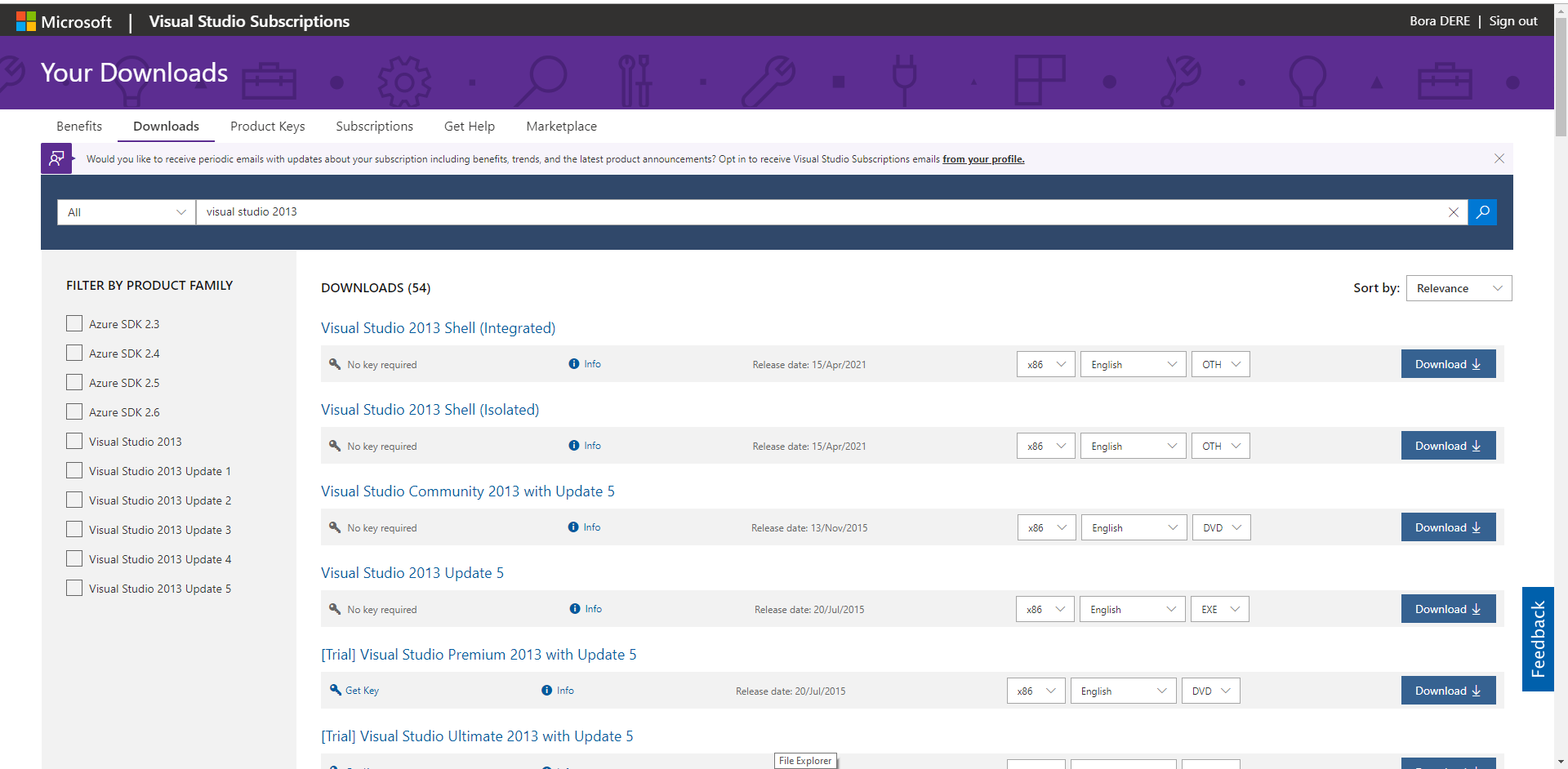1568x769 pixels.
Task: Check Visual Studio 2013 Update 3 filter
Action: 74,529
